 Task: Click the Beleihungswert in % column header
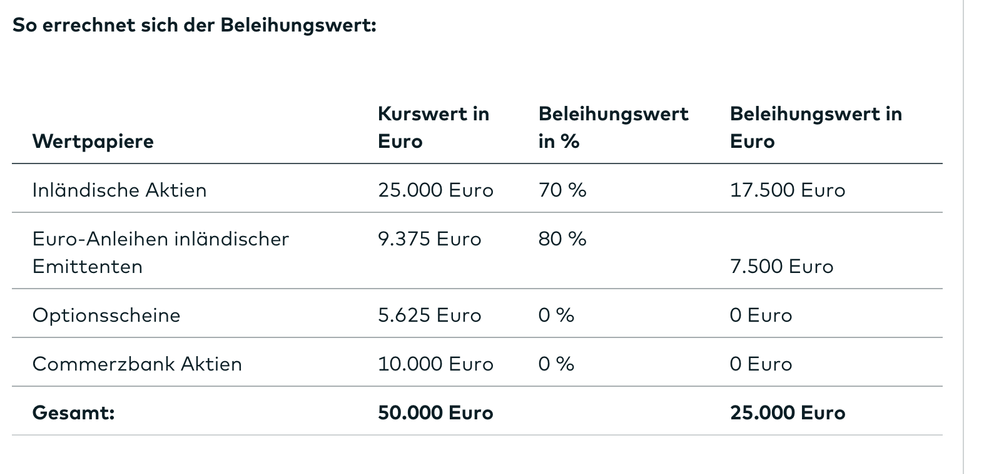point(613,127)
